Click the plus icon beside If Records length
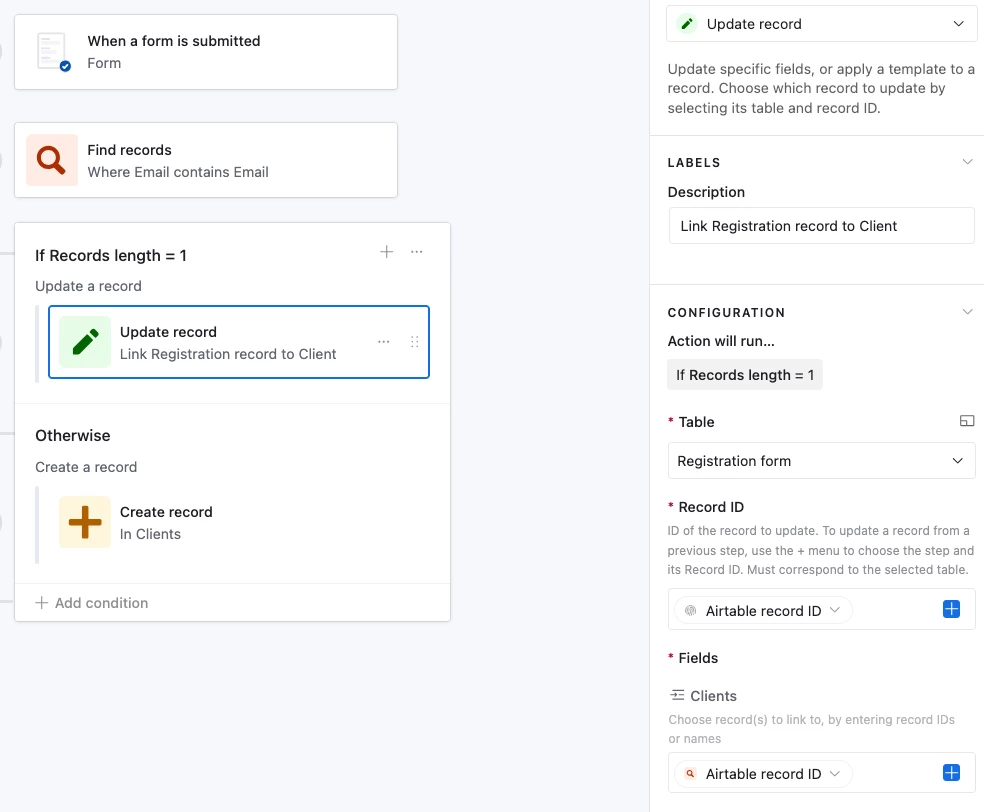This screenshot has width=984, height=812. coord(387,252)
